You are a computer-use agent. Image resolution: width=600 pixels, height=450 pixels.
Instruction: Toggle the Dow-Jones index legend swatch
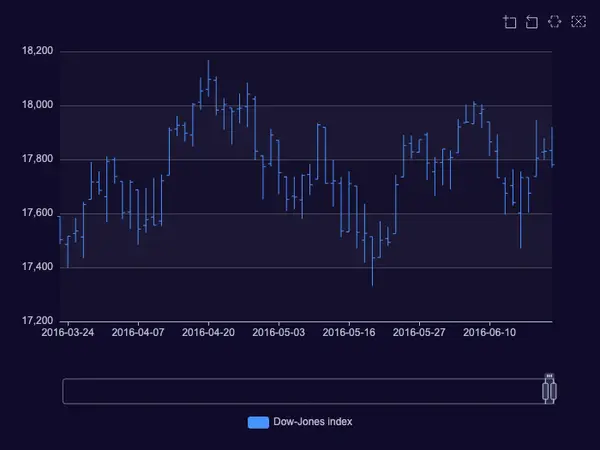258,422
